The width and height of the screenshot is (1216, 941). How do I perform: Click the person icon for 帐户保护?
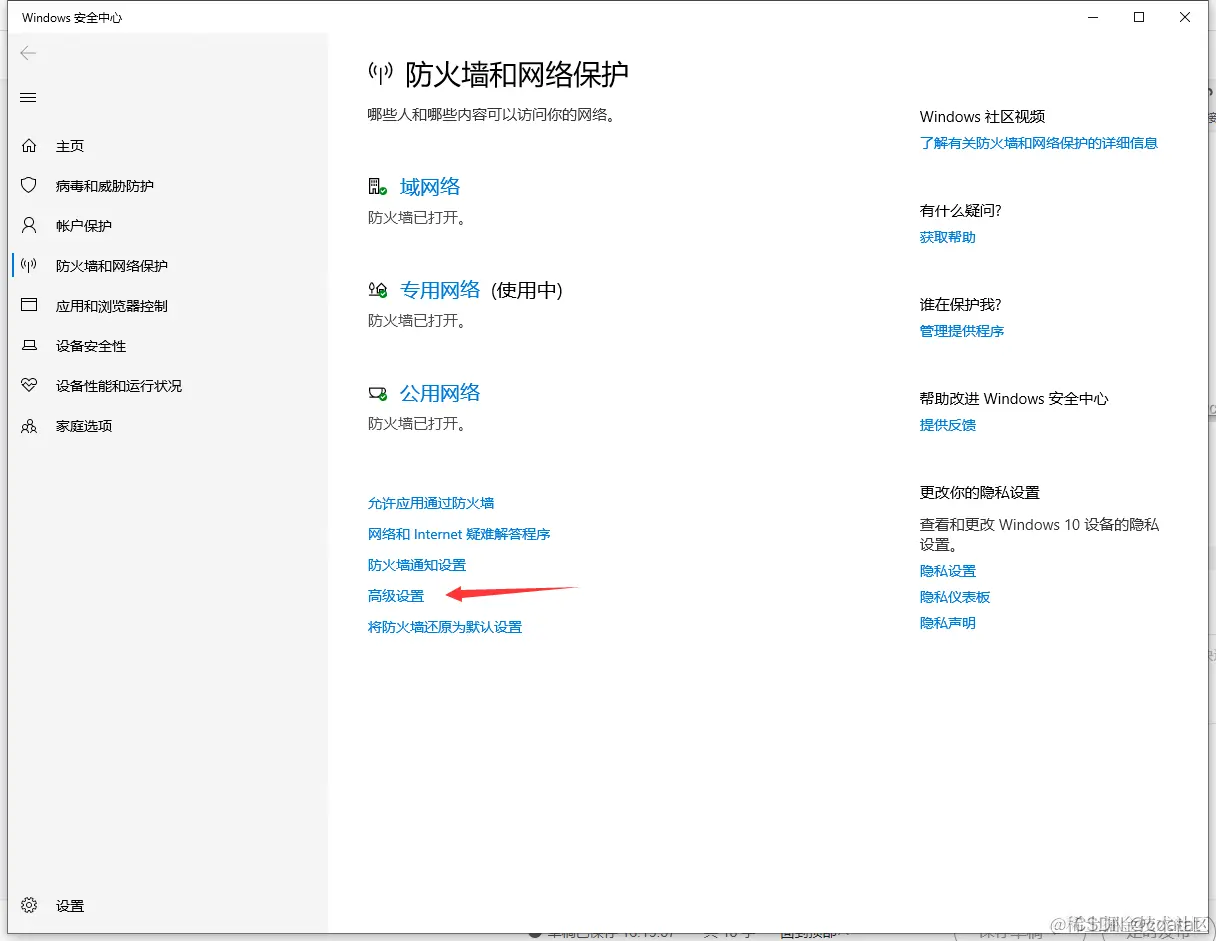point(29,225)
